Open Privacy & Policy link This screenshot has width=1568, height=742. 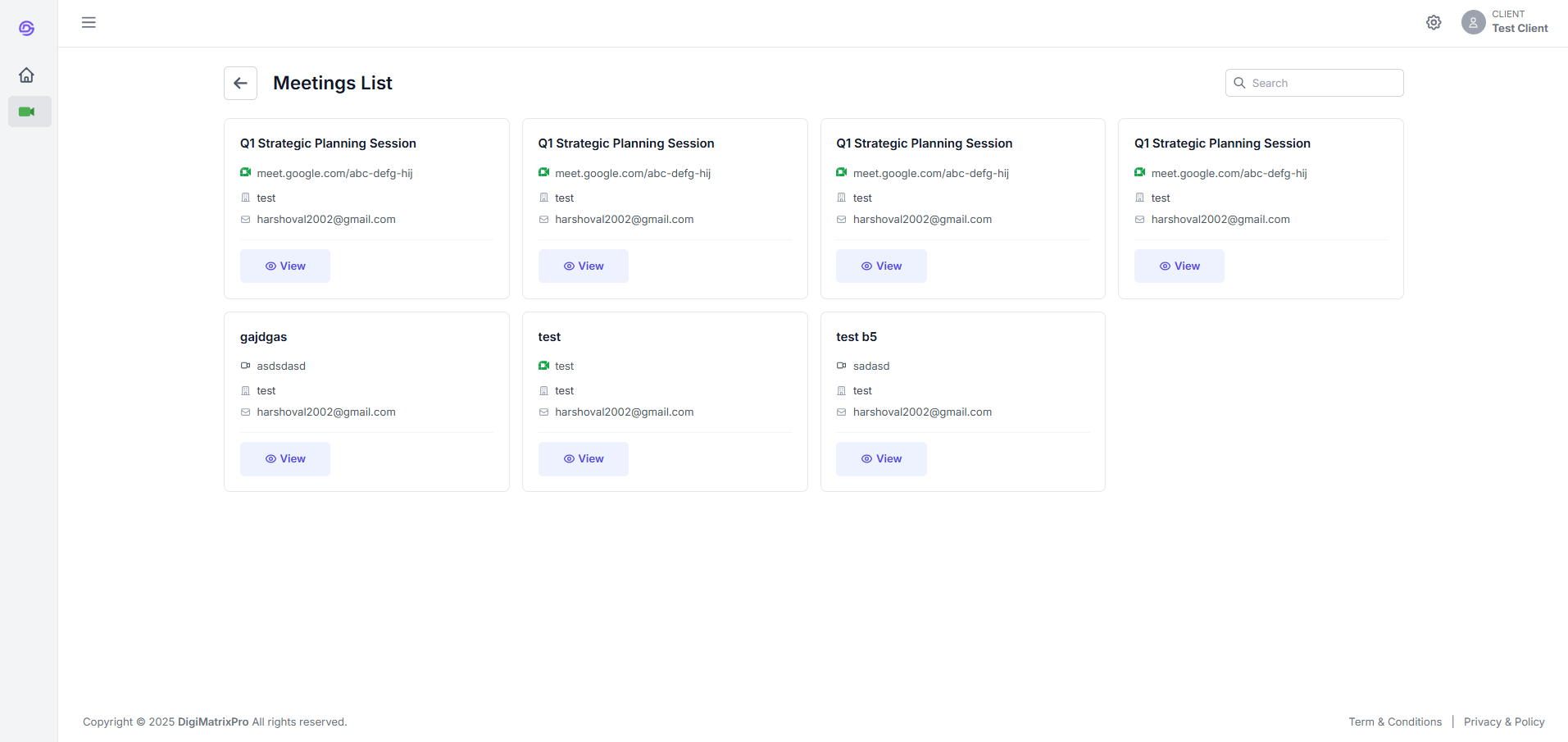coord(1503,722)
